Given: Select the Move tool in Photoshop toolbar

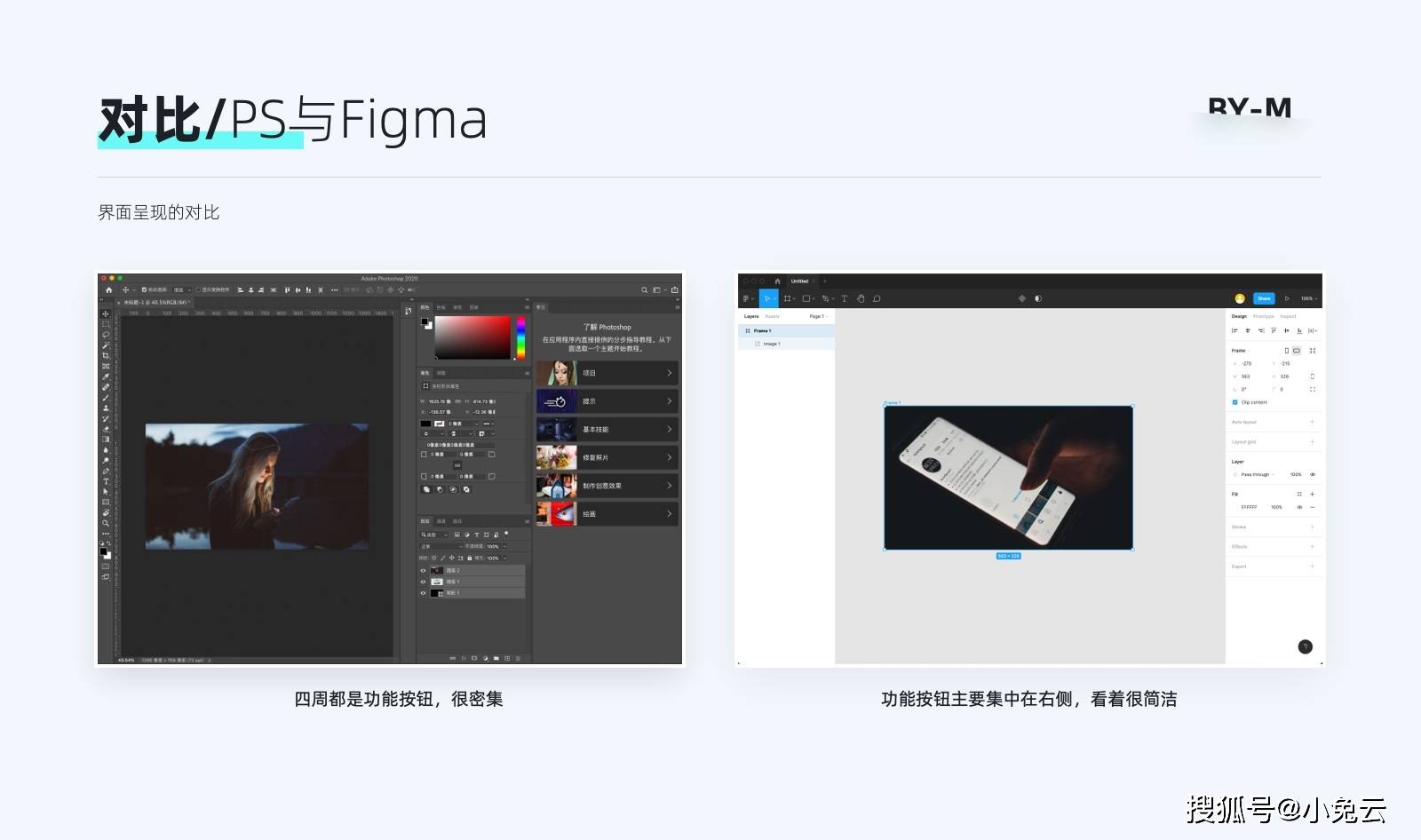Looking at the screenshot, I should pos(106,313).
